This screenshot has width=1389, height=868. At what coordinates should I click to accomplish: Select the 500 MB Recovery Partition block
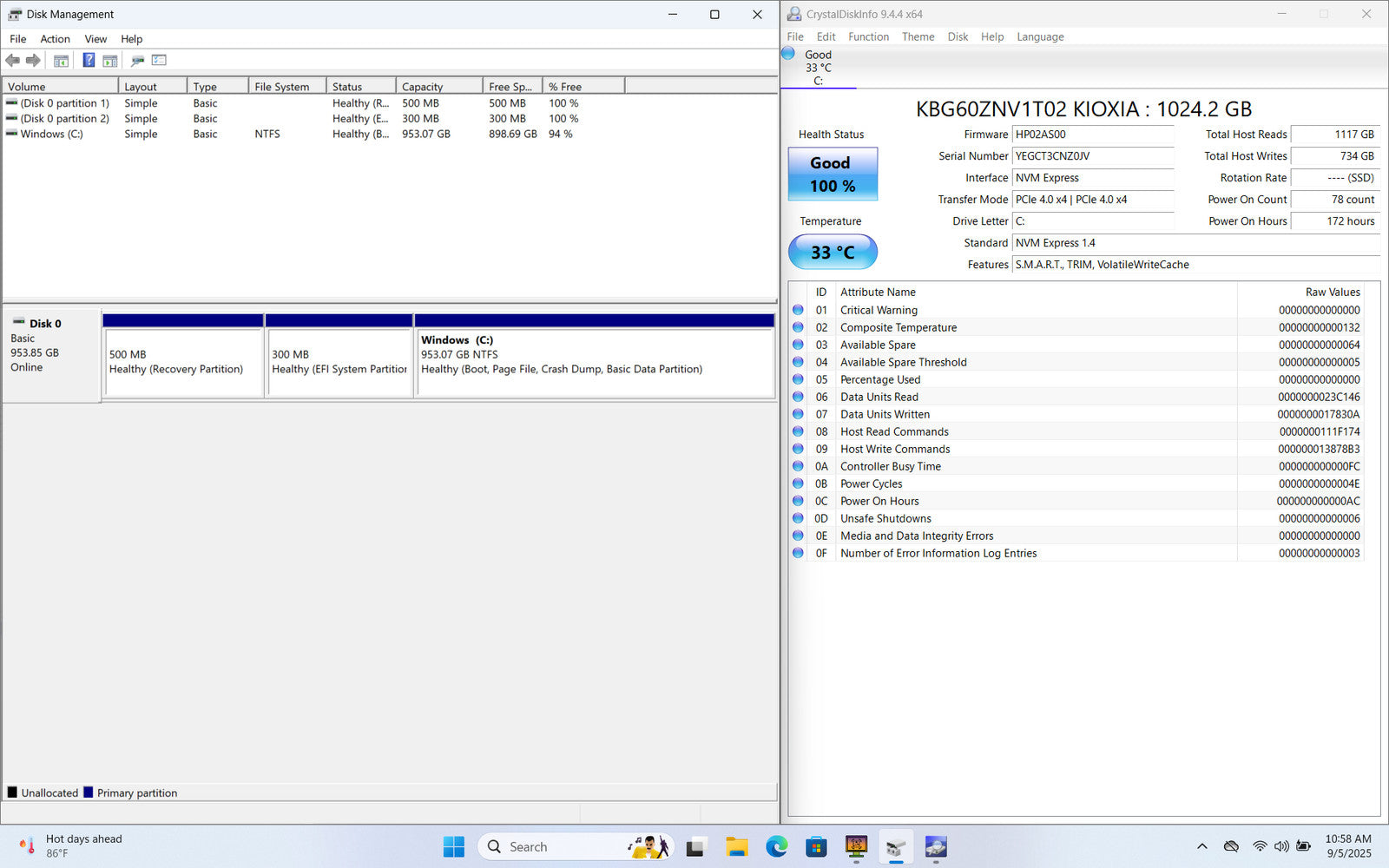(x=182, y=362)
